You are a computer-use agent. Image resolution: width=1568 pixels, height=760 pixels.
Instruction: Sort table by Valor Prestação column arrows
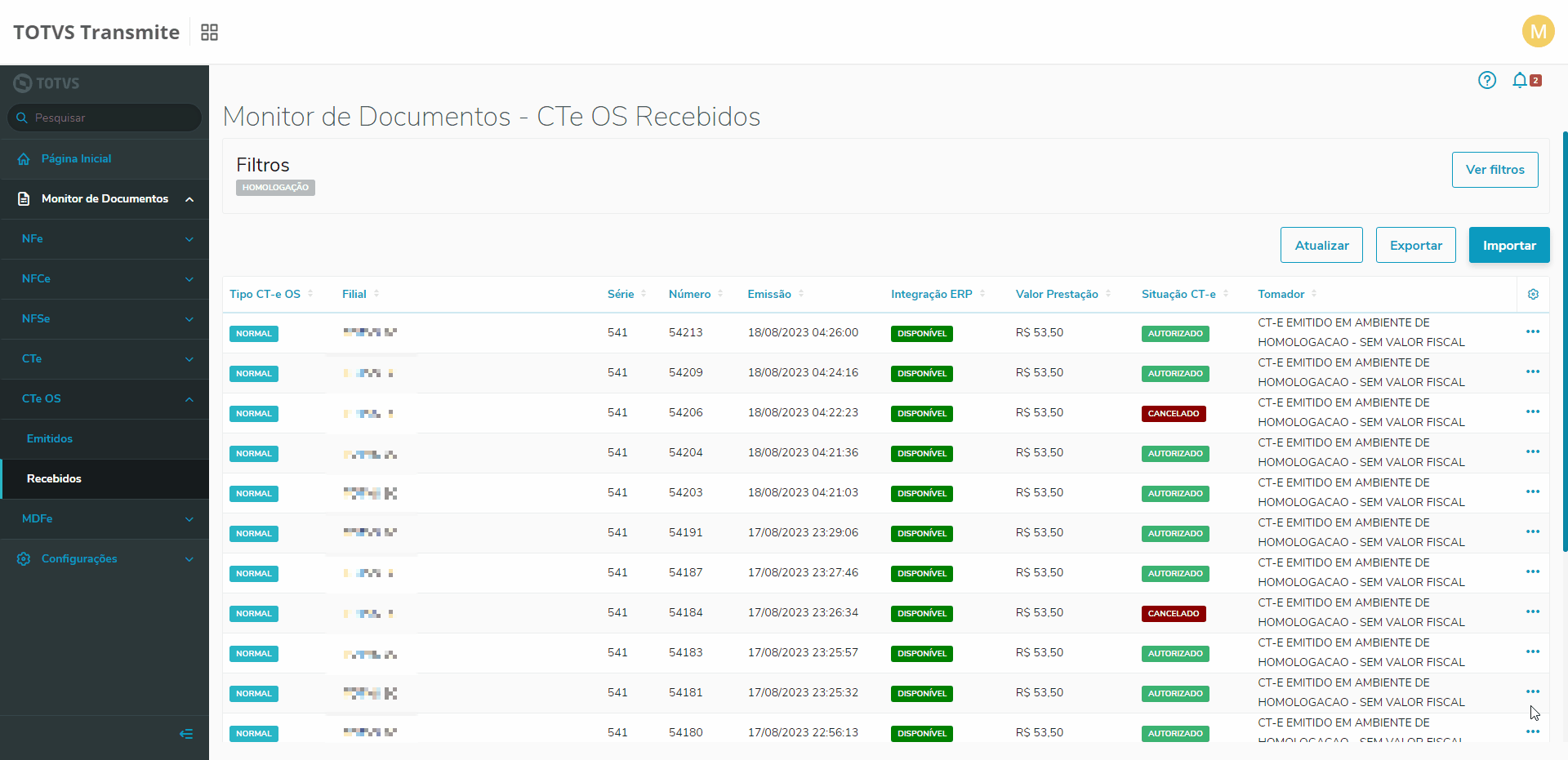point(1108,294)
